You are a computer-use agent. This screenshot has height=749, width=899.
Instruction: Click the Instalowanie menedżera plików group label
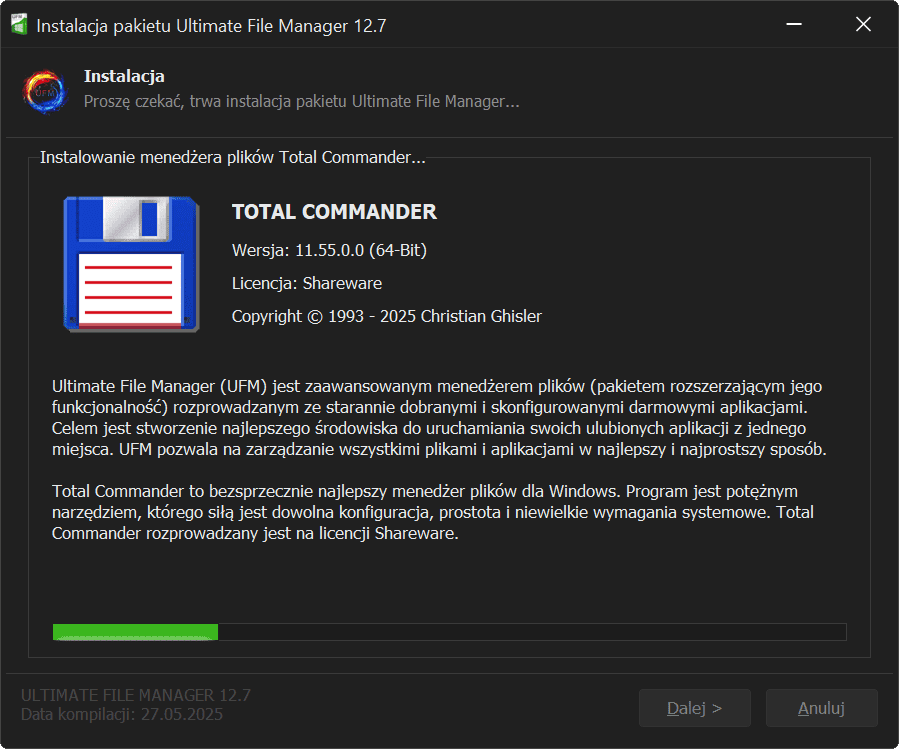coord(232,158)
